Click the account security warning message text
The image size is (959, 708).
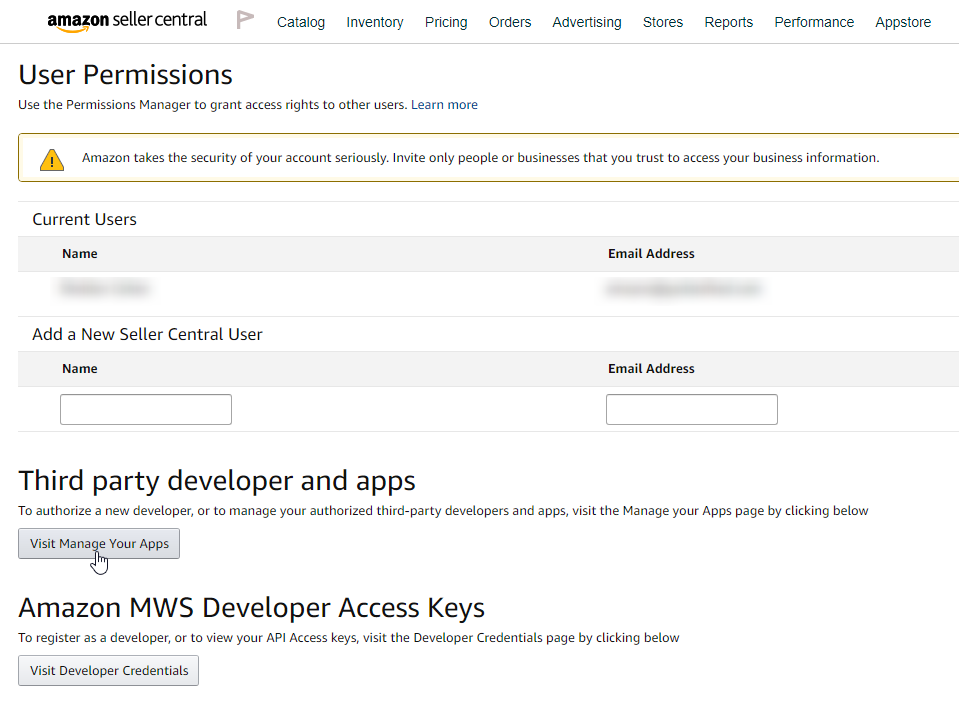[x=480, y=158]
